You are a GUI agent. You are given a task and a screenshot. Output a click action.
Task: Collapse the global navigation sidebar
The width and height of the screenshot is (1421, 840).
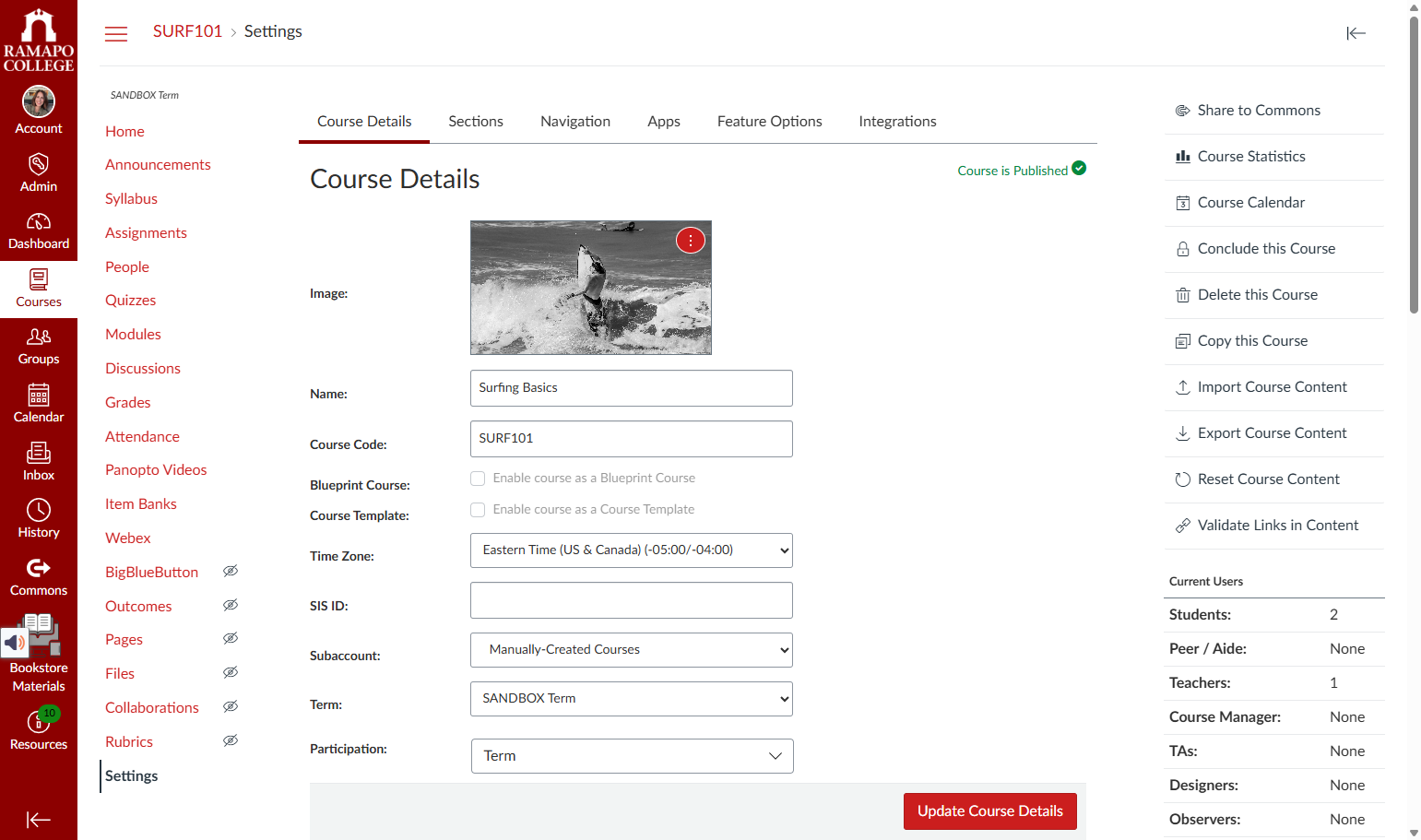click(x=39, y=820)
